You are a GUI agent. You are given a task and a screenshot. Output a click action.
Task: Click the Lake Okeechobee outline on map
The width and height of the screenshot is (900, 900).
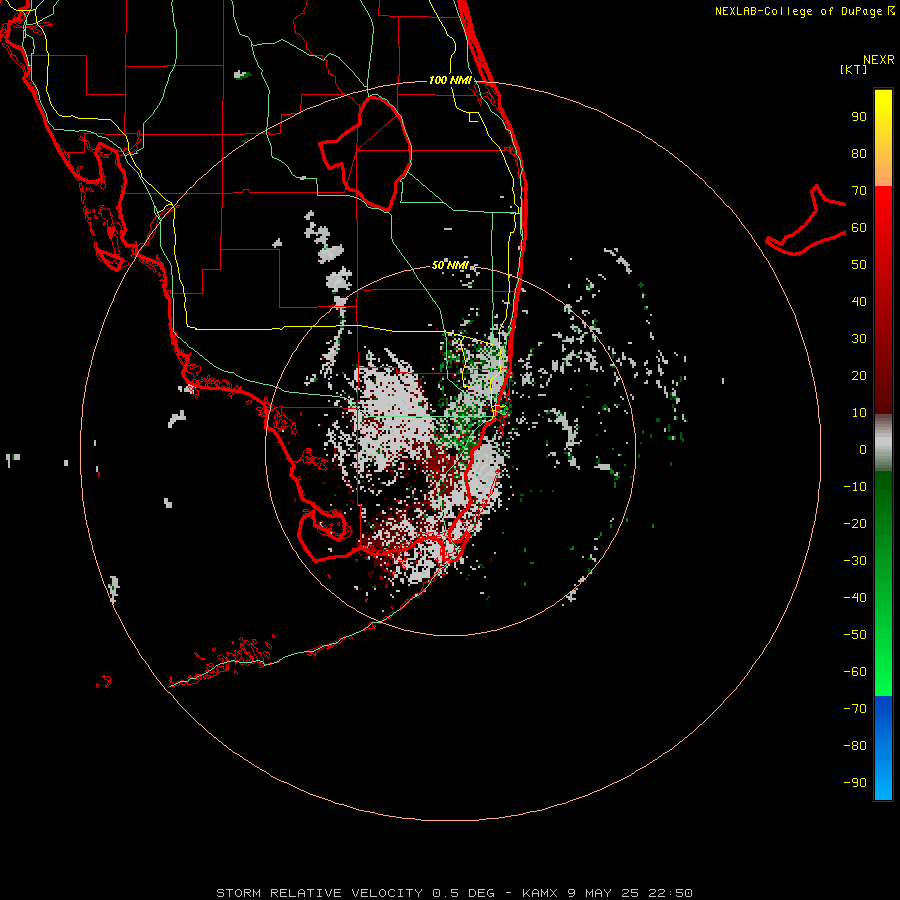point(366,152)
